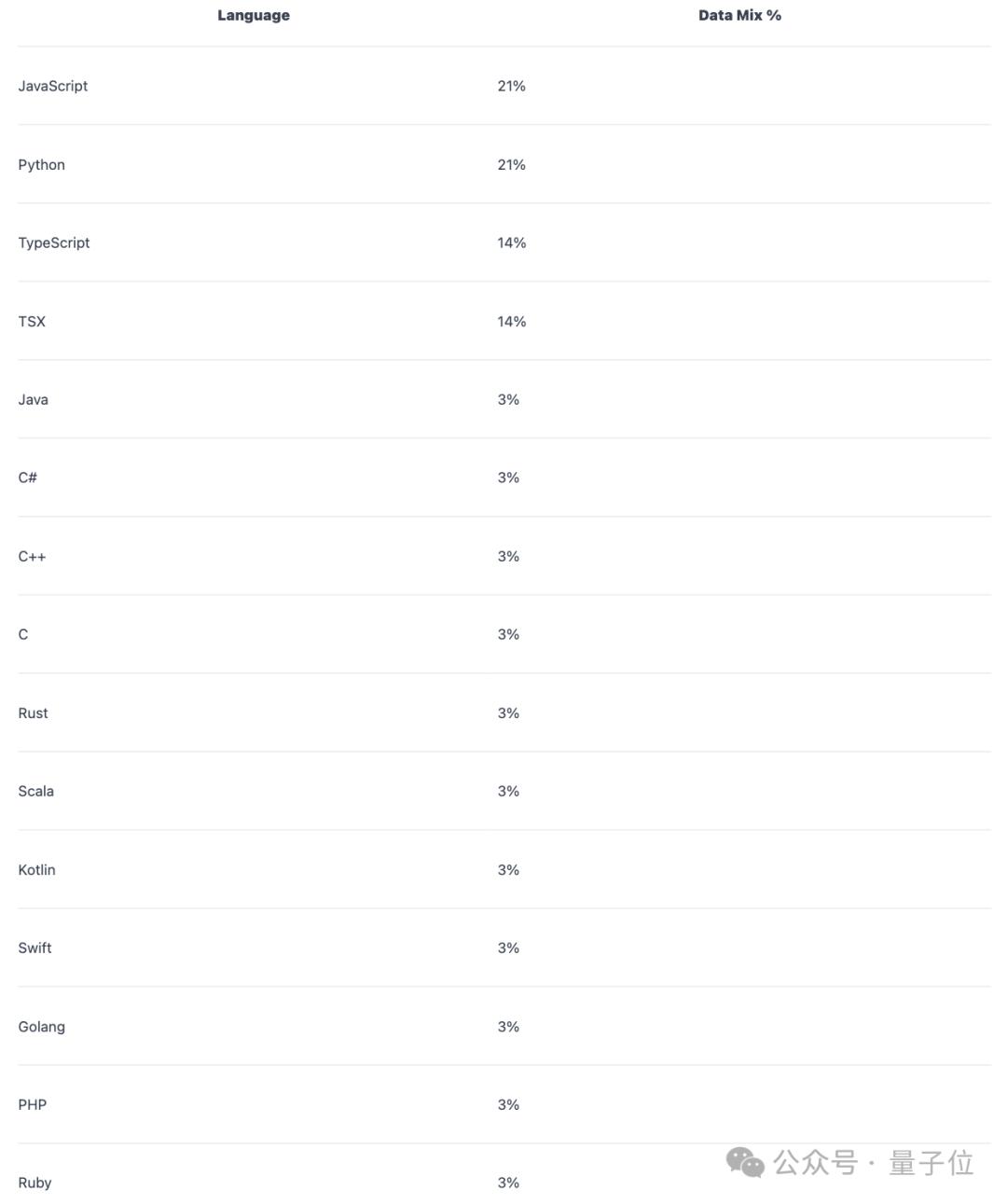This screenshot has height=1204, width=1007.
Task: Select the C# row label
Action: click(28, 477)
